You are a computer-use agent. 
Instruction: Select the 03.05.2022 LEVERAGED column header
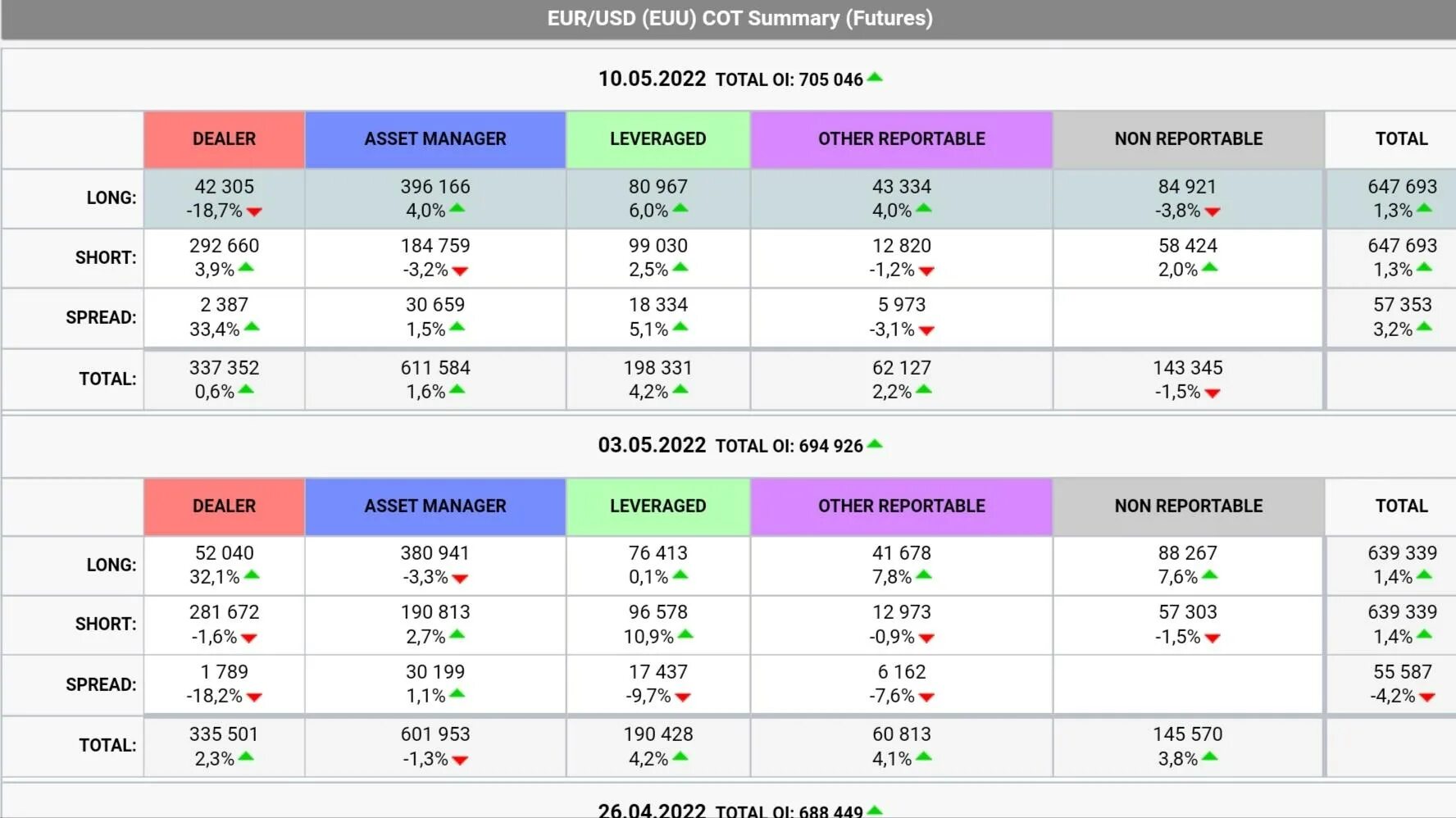(x=658, y=507)
